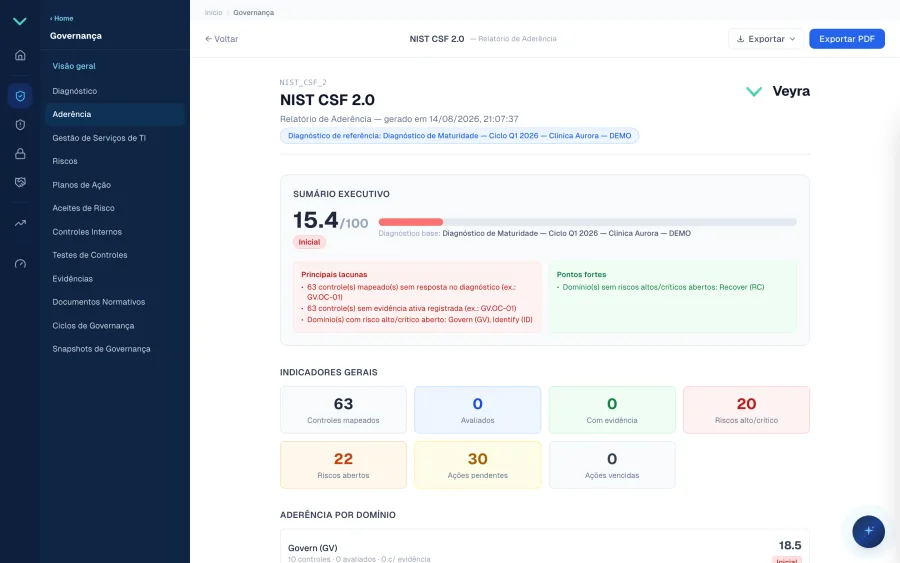Open the shield alert icon in rail

click(x=20, y=125)
